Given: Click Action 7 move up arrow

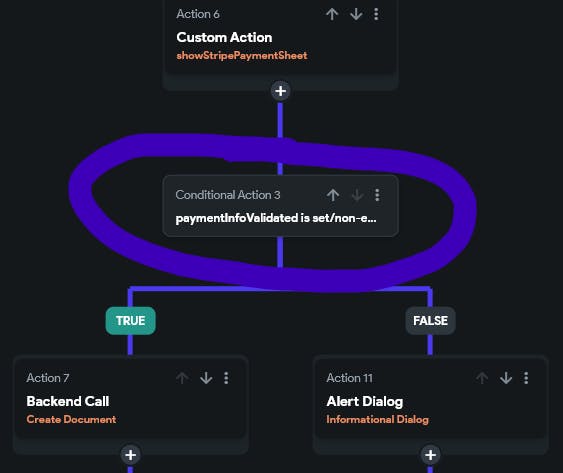Looking at the screenshot, I should [182, 378].
